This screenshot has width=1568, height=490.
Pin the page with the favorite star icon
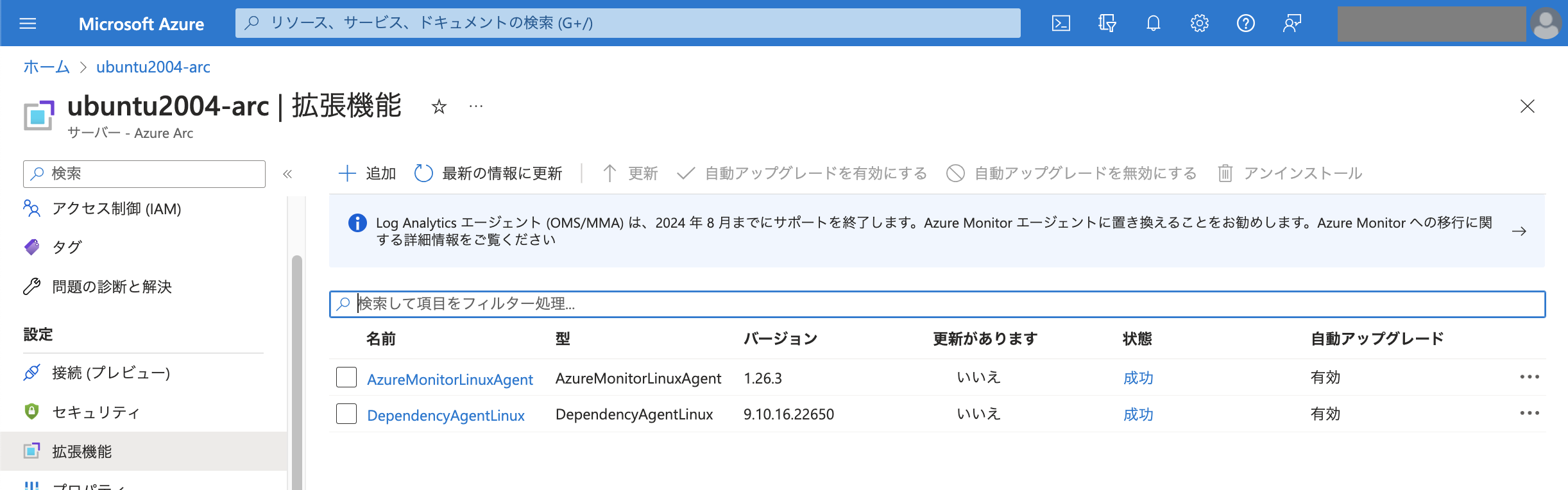click(439, 106)
